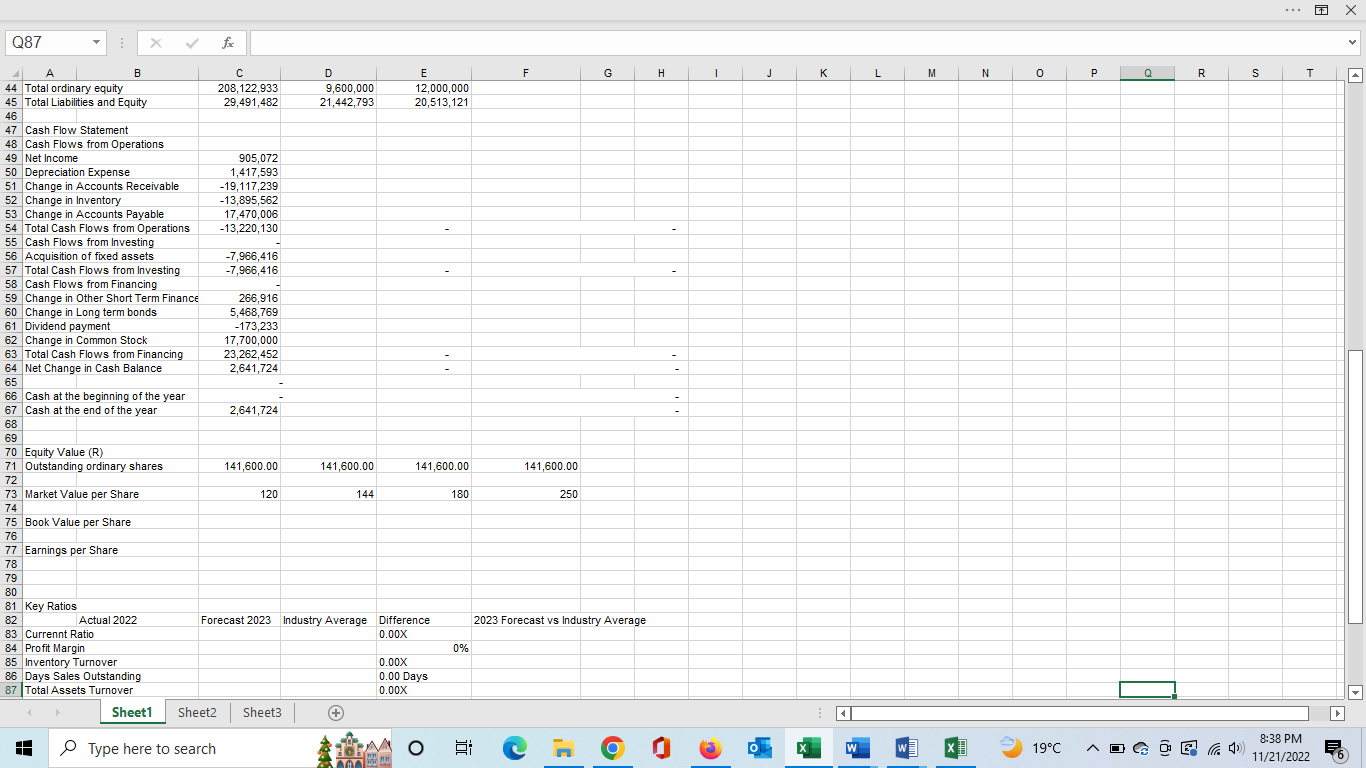Switch to the Sheet2 tab
The width and height of the screenshot is (1366, 768).
[x=197, y=713]
